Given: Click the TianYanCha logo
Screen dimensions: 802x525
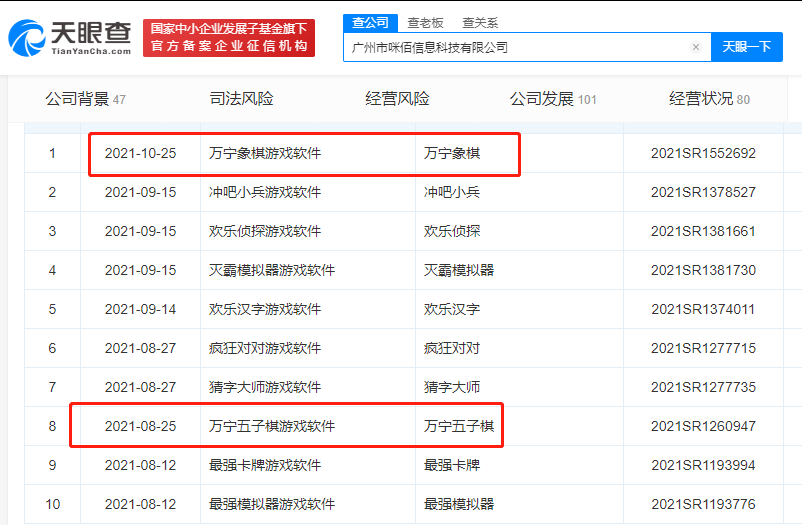Looking at the screenshot, I should (70, 38).
